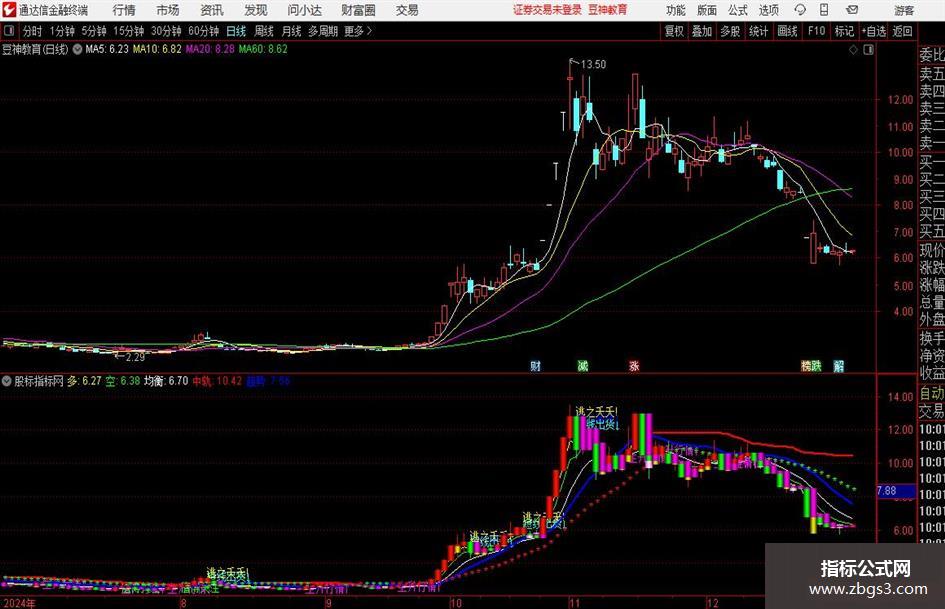Select the 日线 daily period tab
This screenshot has height=609, width=945.
tap(236, 31)
